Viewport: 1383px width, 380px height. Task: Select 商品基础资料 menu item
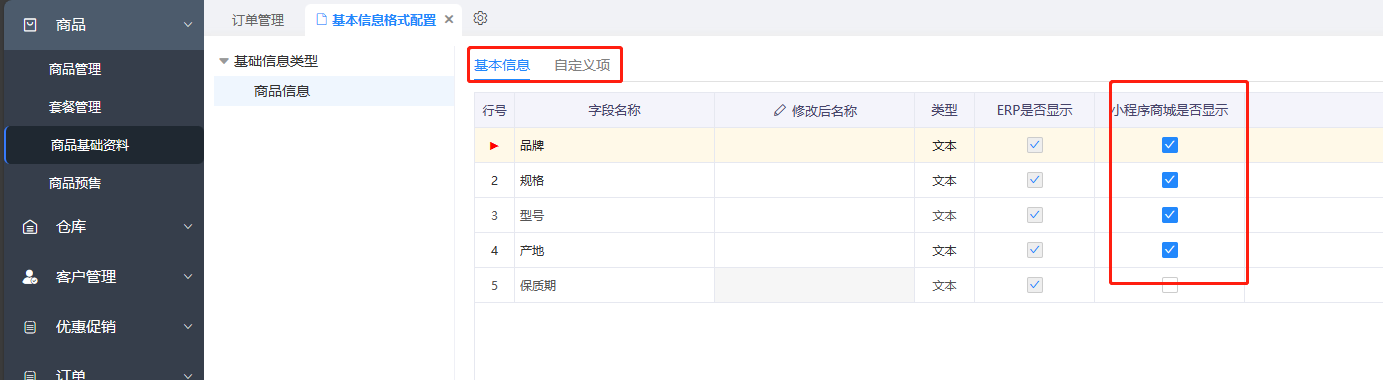104,145
